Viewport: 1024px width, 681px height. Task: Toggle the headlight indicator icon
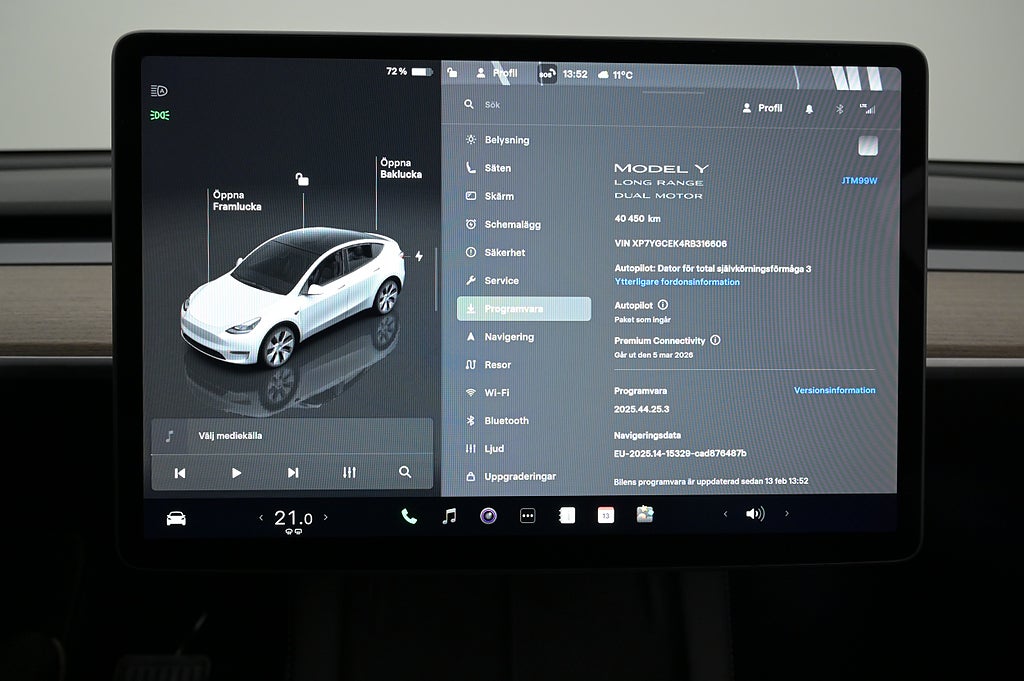click(x=159, y=90)
